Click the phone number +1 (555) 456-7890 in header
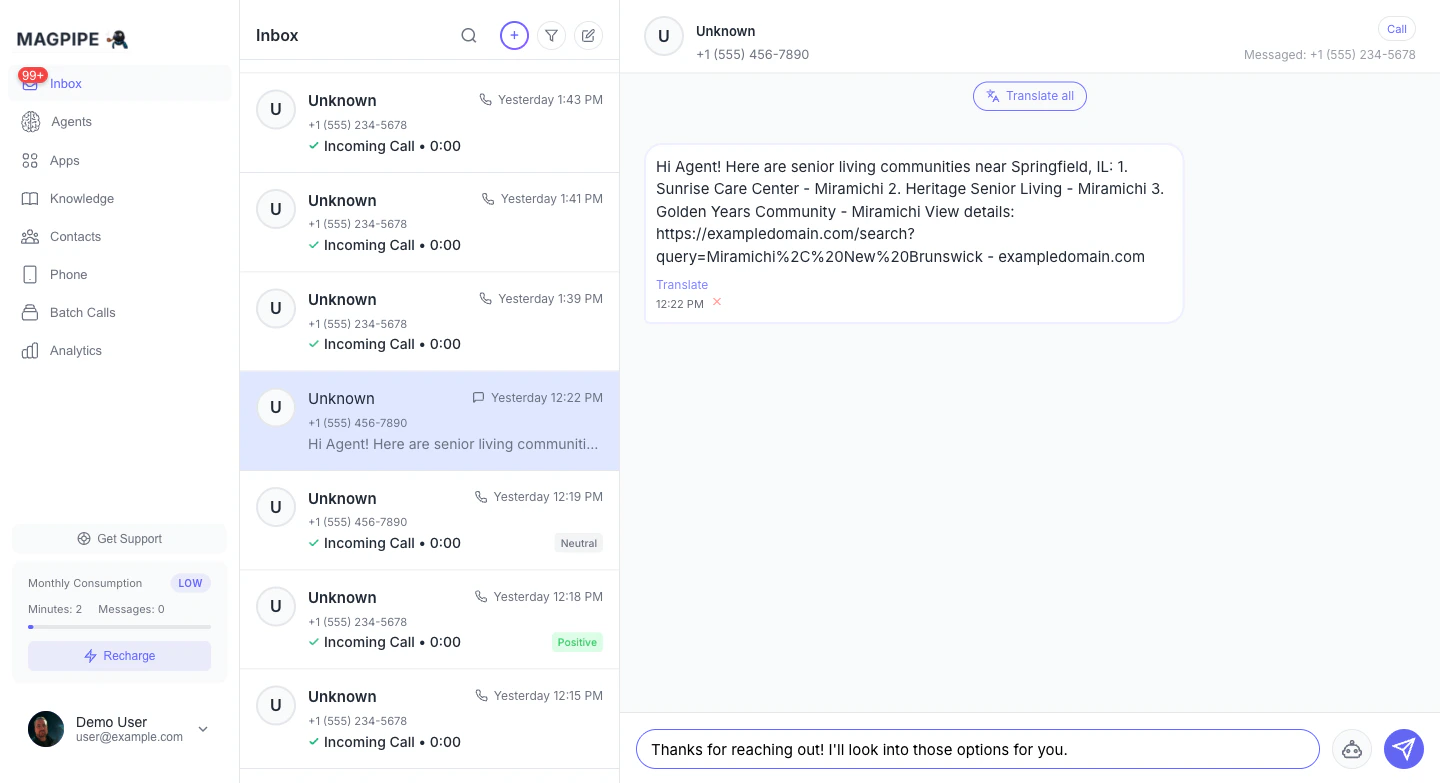The image size is (1440, 783). click(753, 55)
